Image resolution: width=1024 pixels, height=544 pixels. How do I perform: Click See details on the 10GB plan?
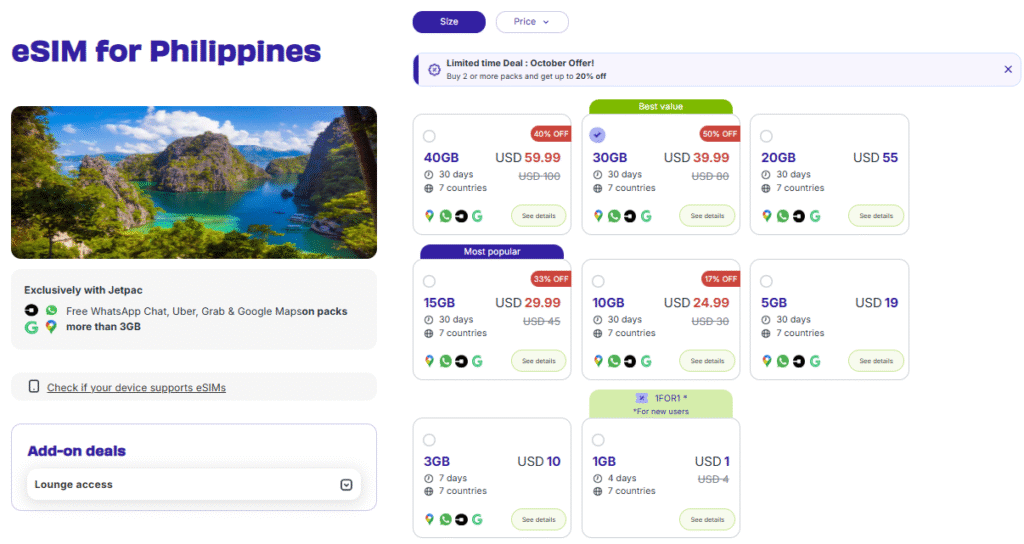tap(707, 361)
